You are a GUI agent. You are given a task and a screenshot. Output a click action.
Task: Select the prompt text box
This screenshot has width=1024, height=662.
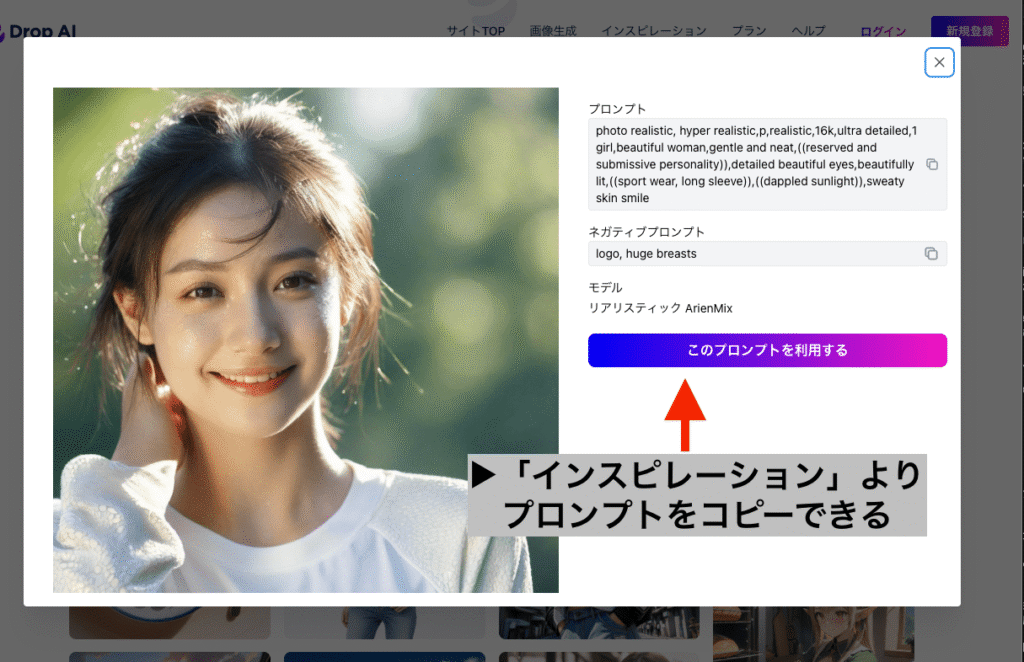click(x=767, y=165)
